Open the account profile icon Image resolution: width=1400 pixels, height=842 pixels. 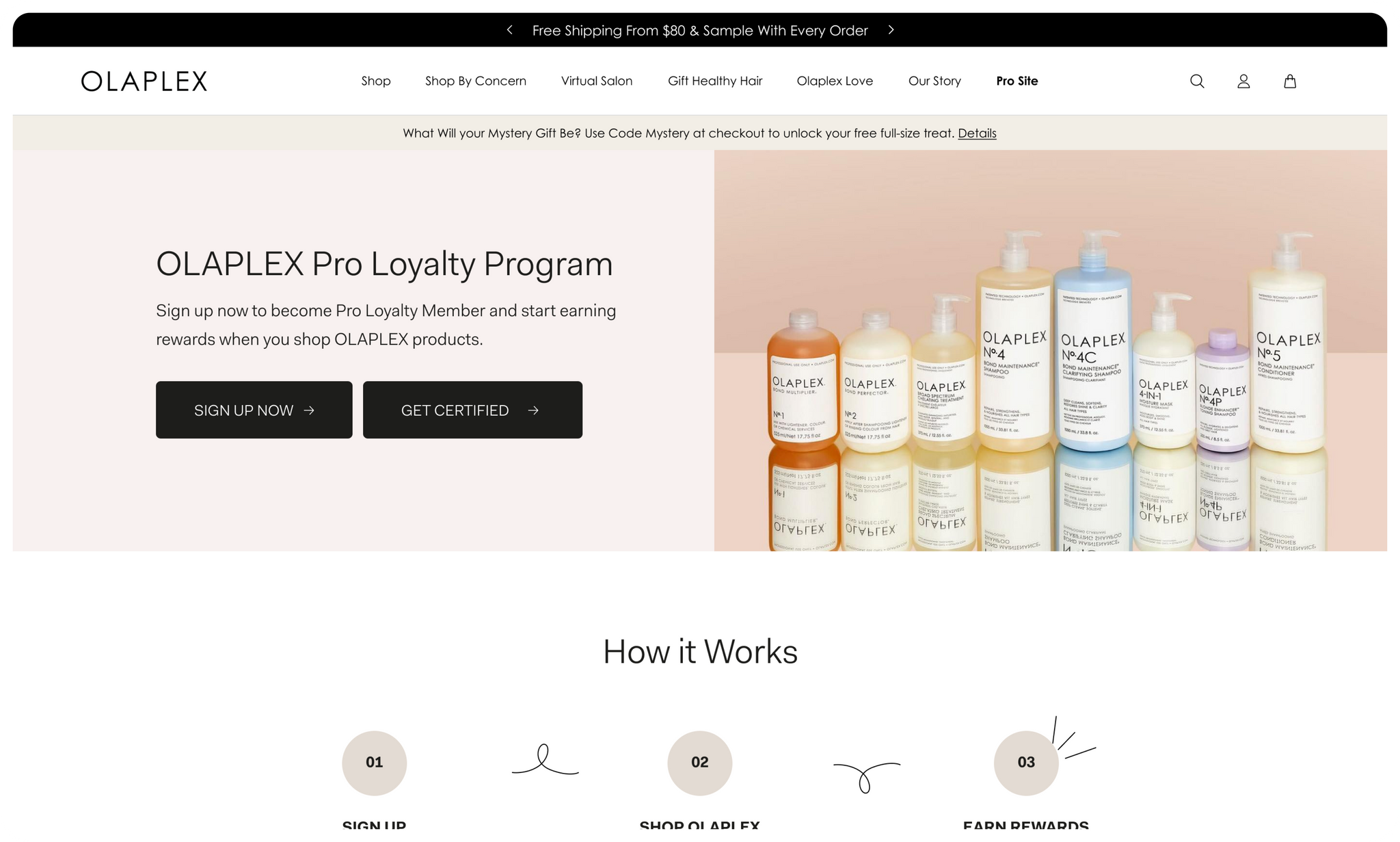coord(1243,81)
